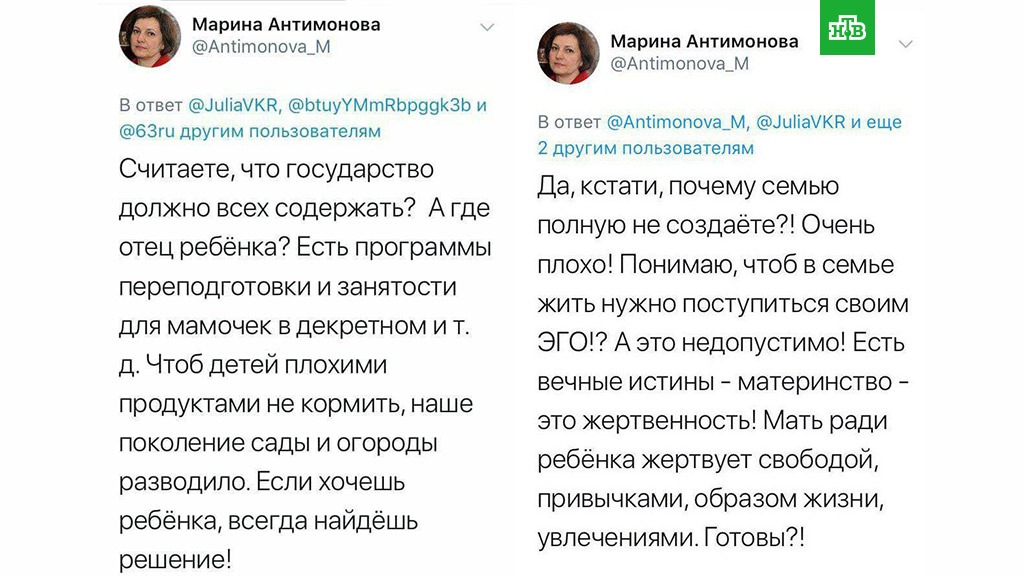Viewport: 1024px width, 576px height.
Task: Open the @JuliaVKR mention followed by 'и еще'
Action: [801, 122]
